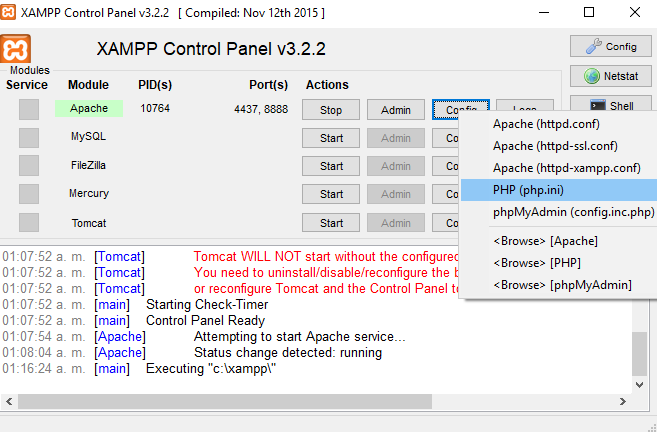Maximize the XAMPP Control Panel window

coord(589,13)
